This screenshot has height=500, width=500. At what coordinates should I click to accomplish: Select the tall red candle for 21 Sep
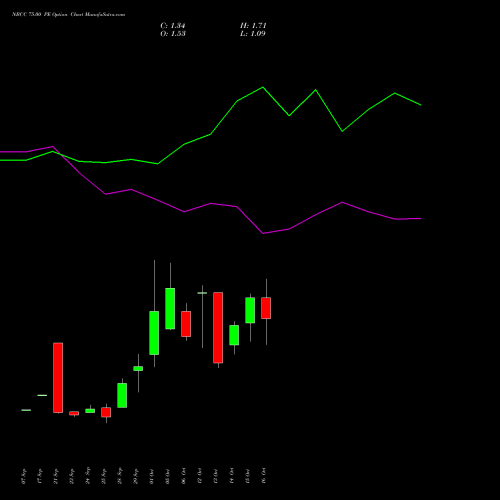click(58, 378)
